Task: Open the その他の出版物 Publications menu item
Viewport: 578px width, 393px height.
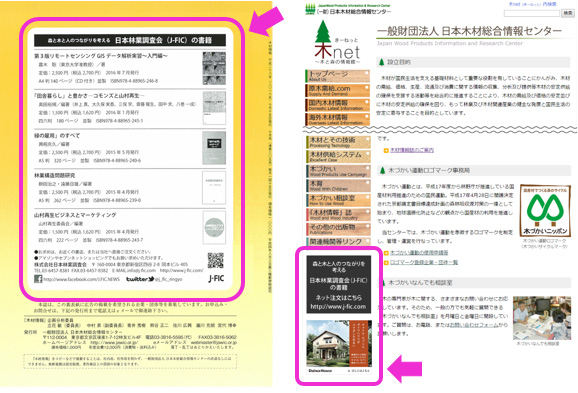Action: 338,229
